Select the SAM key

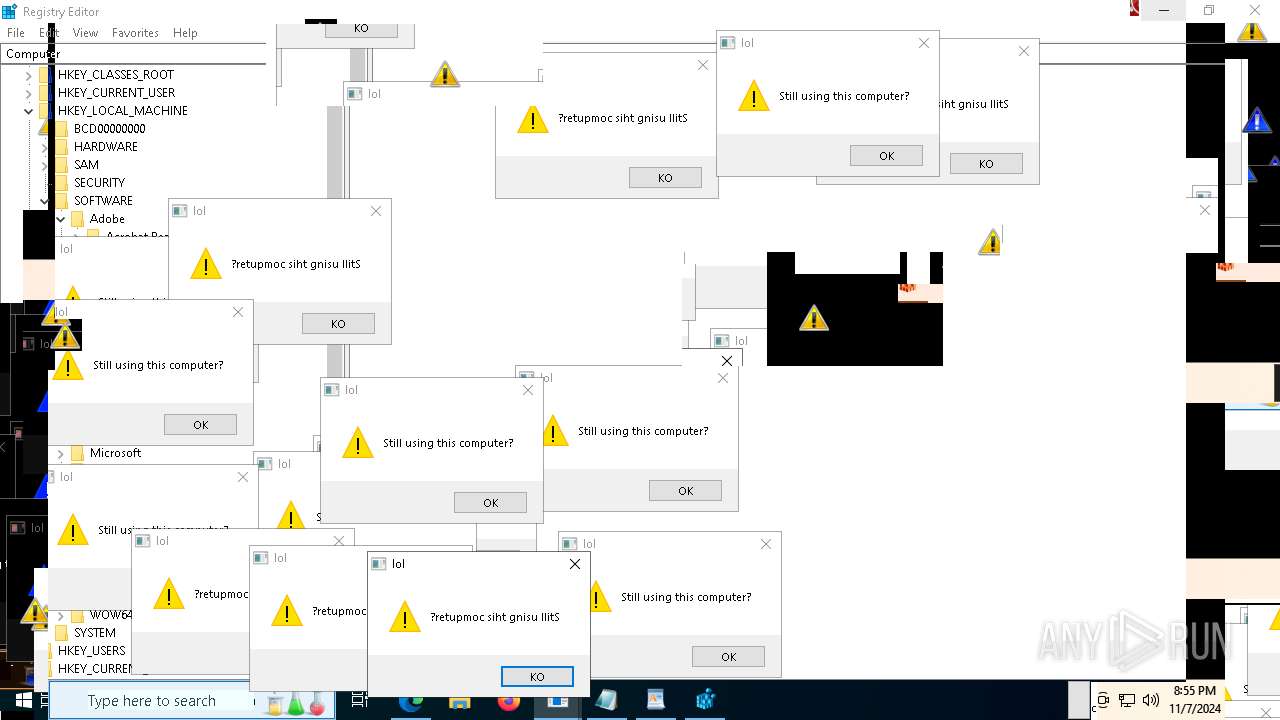click(x=86, y=165)
